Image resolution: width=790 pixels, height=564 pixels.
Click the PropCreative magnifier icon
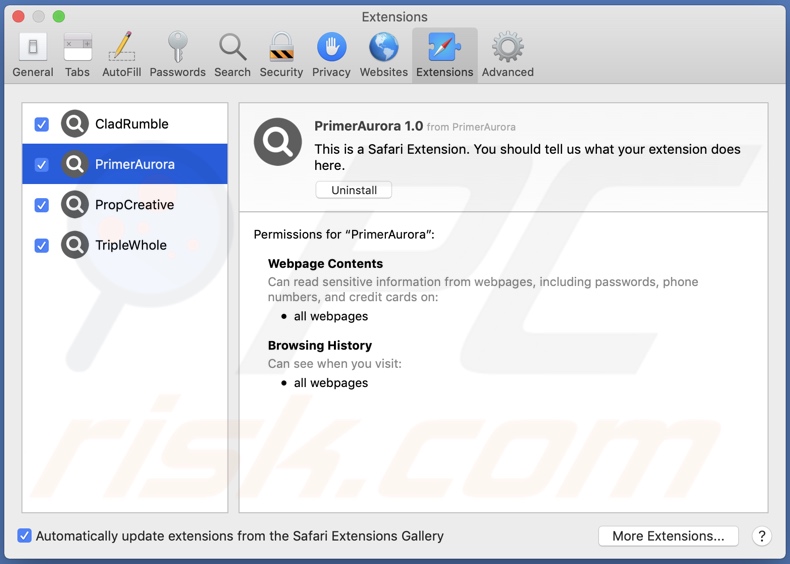75,204
